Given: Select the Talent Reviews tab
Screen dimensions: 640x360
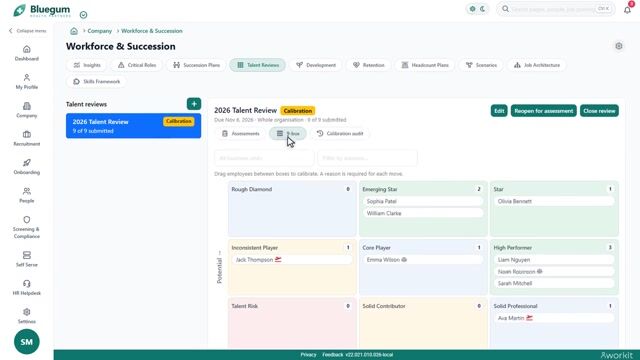Looking at the screenshot, I should click(x=258, y=65).
